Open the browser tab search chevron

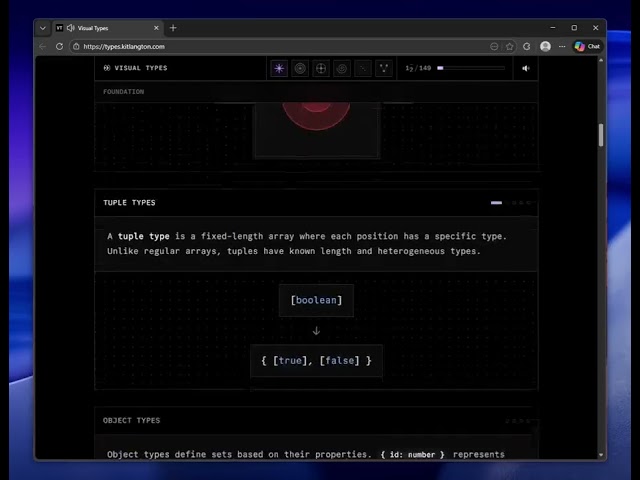click(43, 28)
